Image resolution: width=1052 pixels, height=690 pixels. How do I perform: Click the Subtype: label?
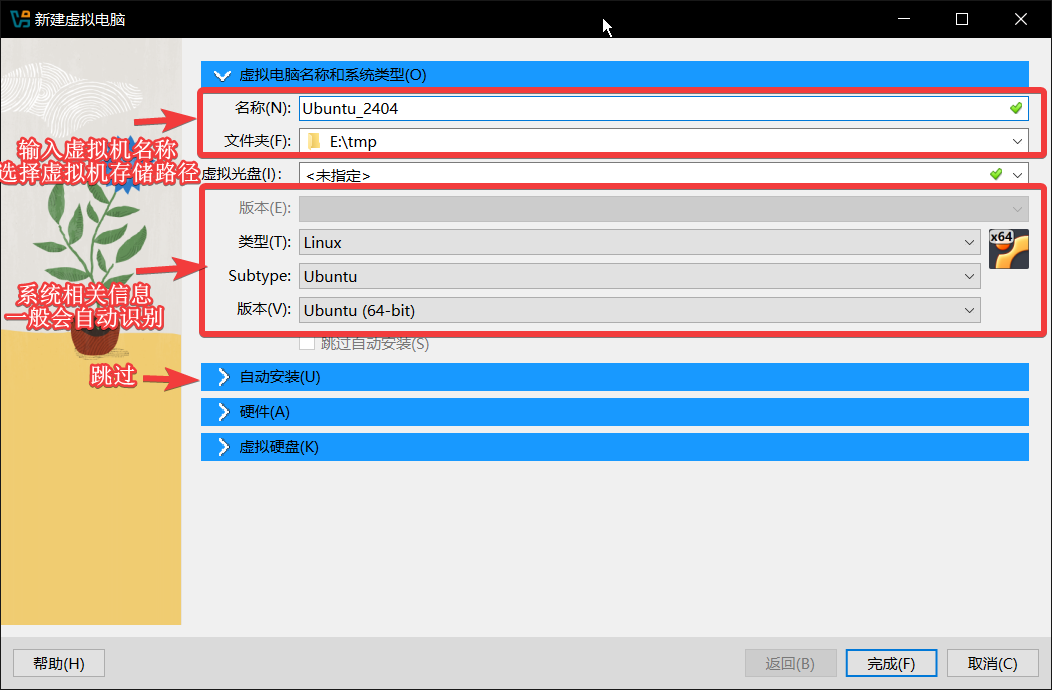[260, 276]
